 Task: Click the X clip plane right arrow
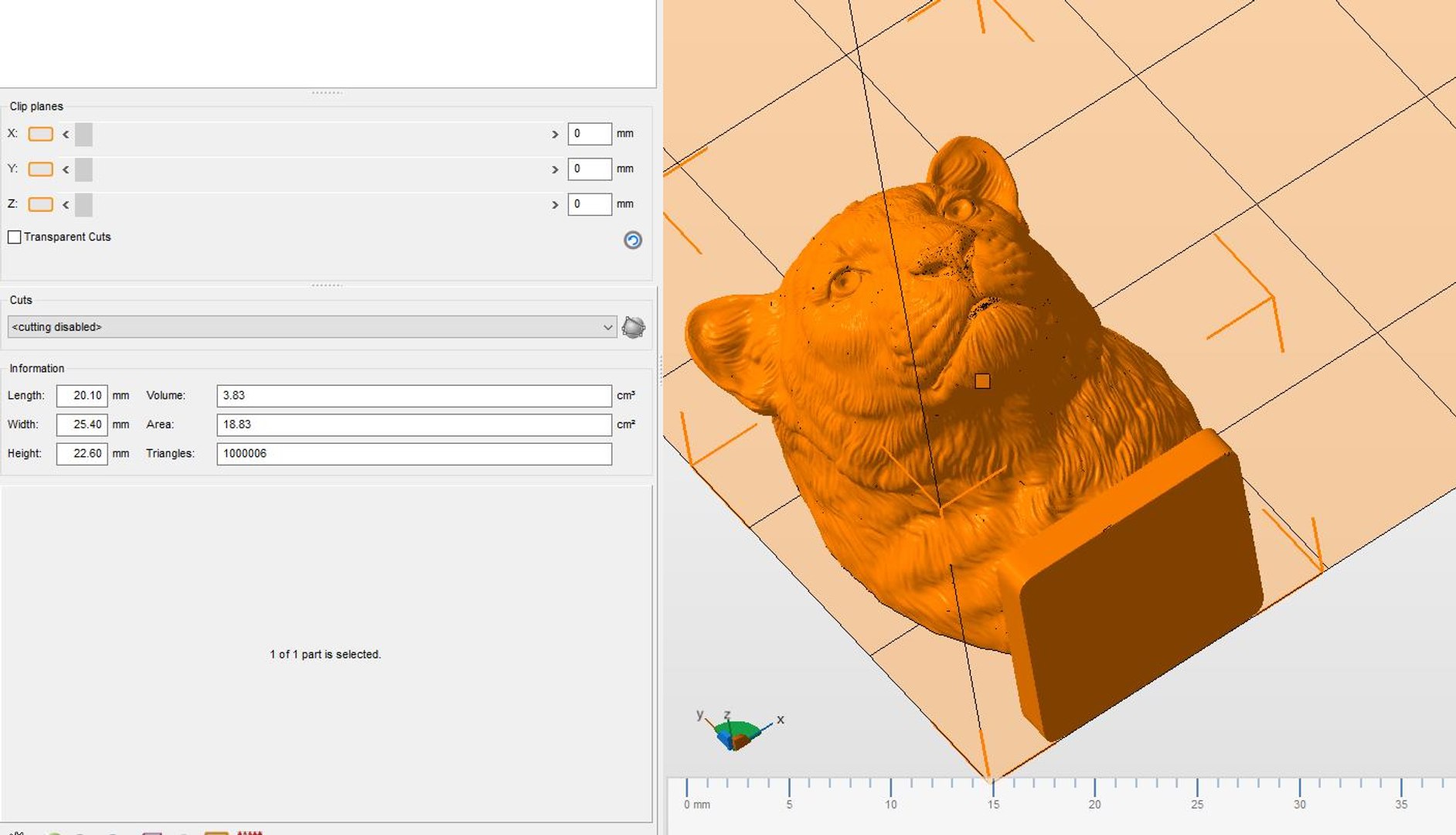(555, 135)
